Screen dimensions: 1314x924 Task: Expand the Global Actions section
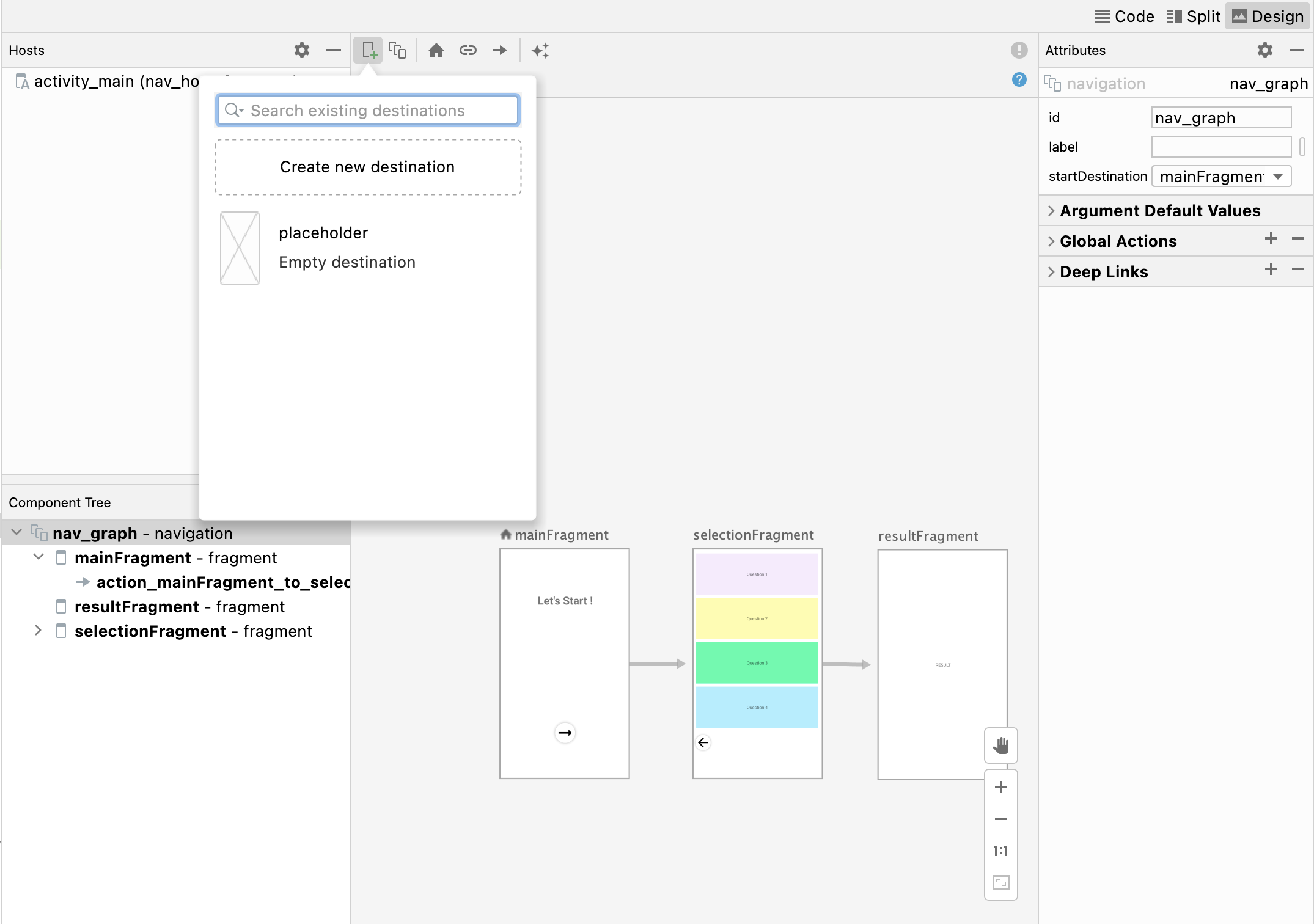point(1051,241)
